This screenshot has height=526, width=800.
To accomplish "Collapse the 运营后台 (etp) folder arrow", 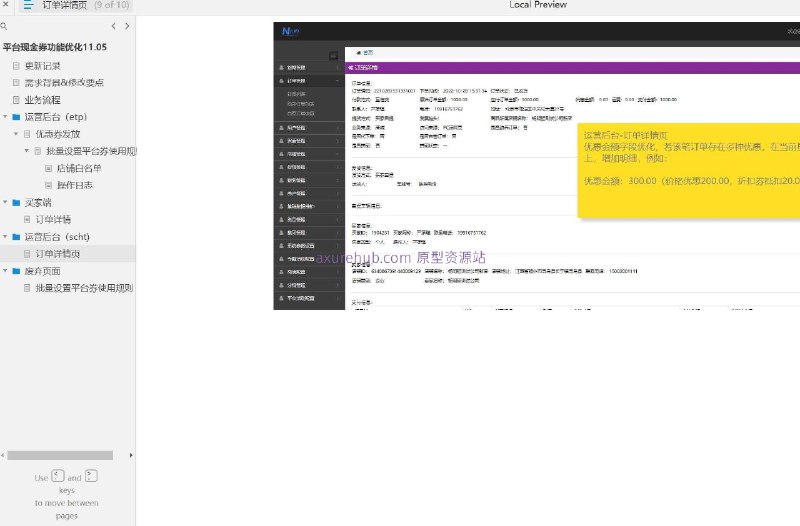I will click(x=5, y=117).
